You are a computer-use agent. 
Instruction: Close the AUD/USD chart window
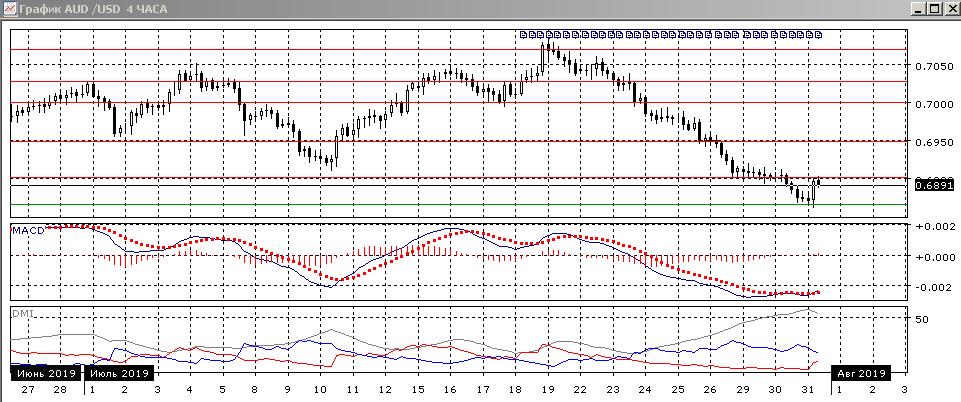click(951, 9)
